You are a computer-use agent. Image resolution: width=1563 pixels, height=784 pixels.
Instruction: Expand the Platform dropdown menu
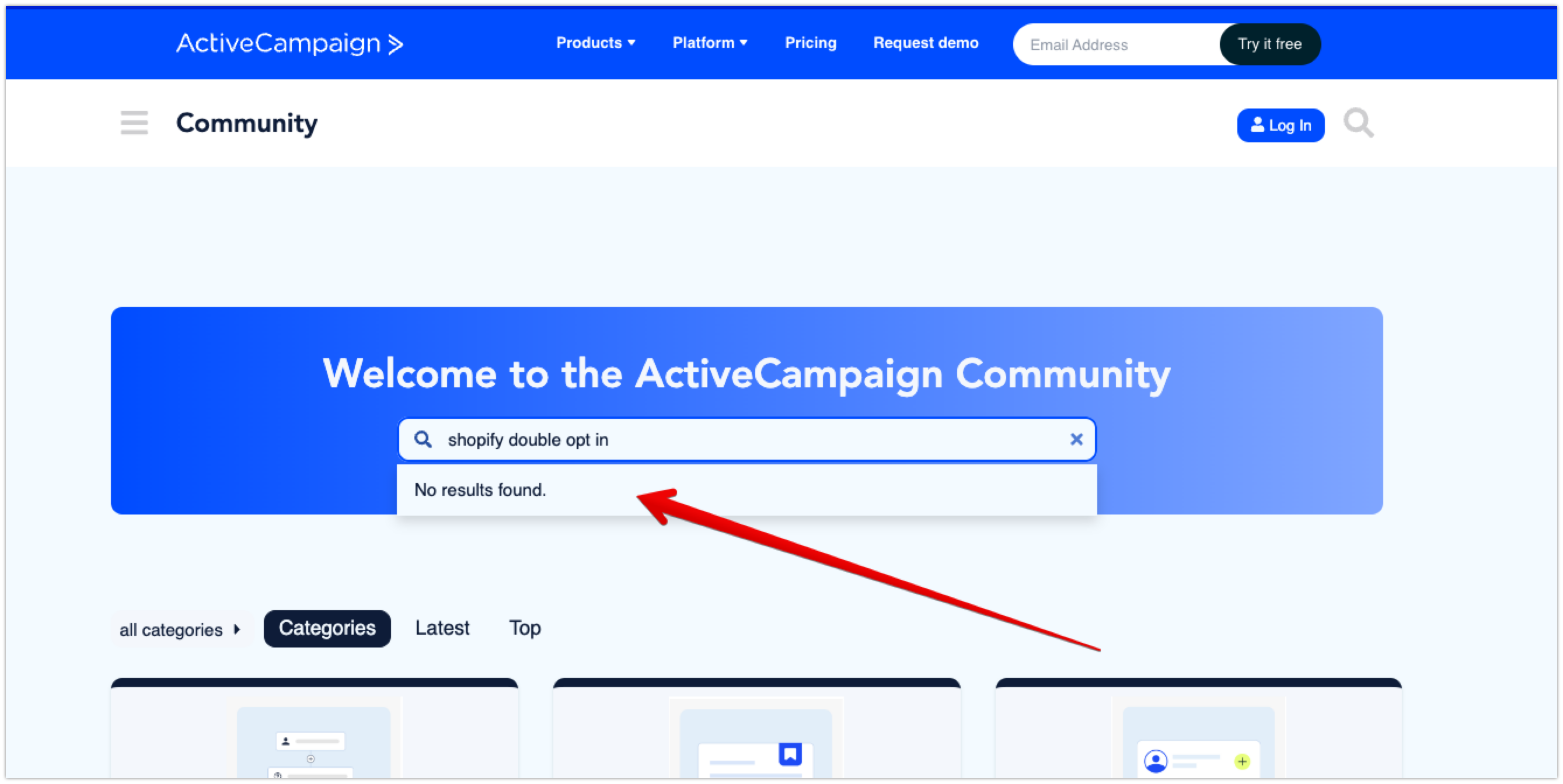click(x=710, y=43)
